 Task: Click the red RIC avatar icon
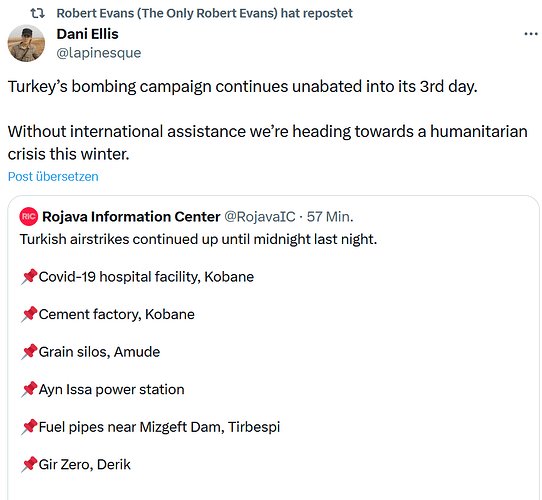click(x=29, y=216)
